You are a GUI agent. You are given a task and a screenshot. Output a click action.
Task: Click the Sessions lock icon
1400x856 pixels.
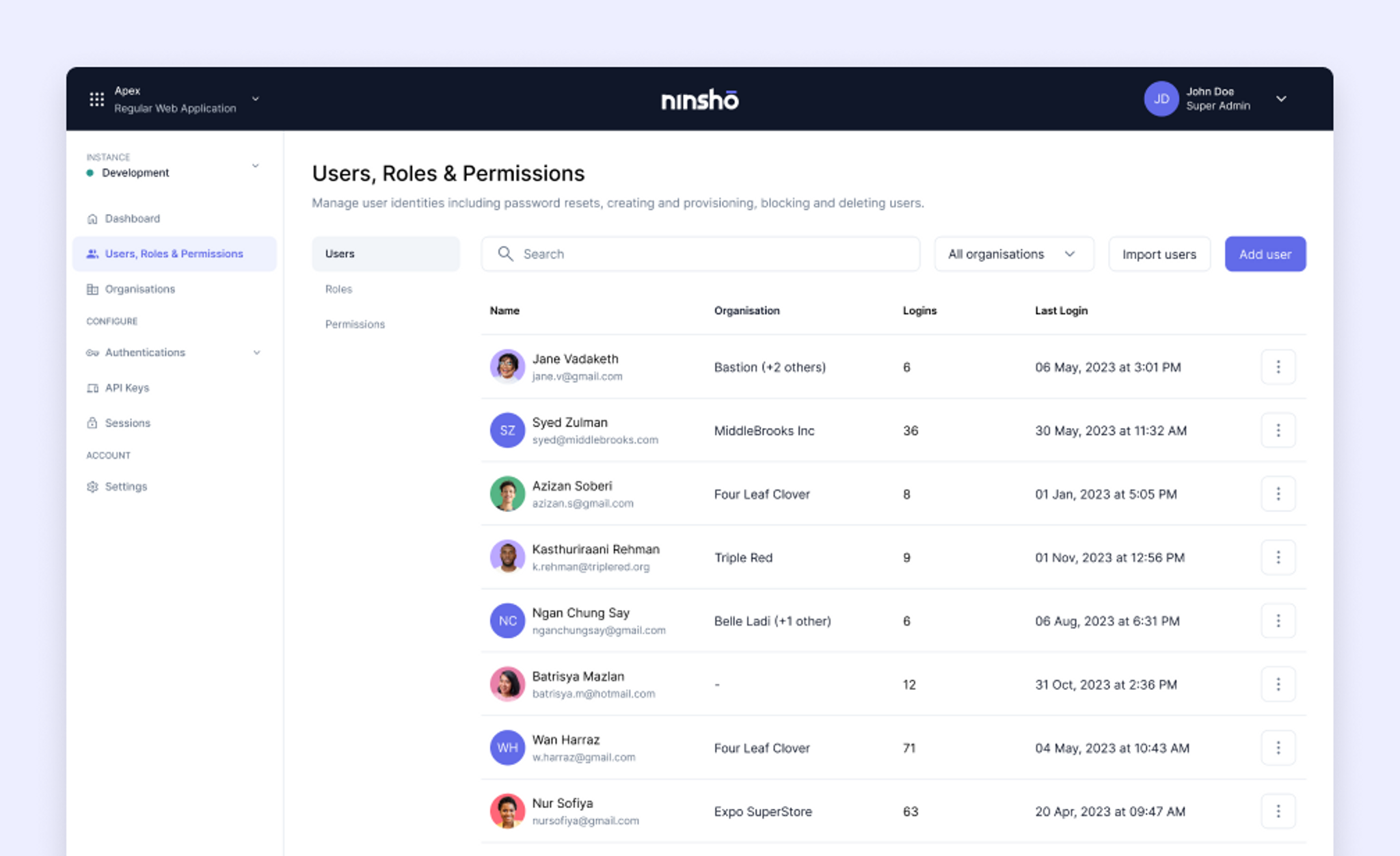pyautogui.click(x=92, y=423)
